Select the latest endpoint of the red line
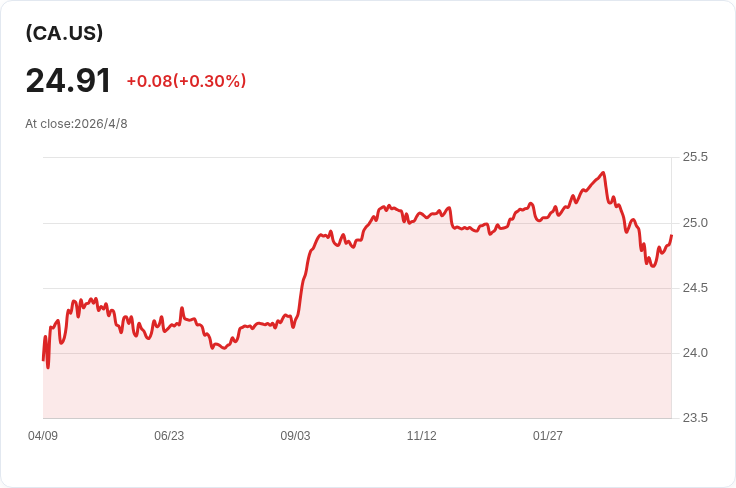The width and height of the screenshot is (736, 488). tap(672, 236)
